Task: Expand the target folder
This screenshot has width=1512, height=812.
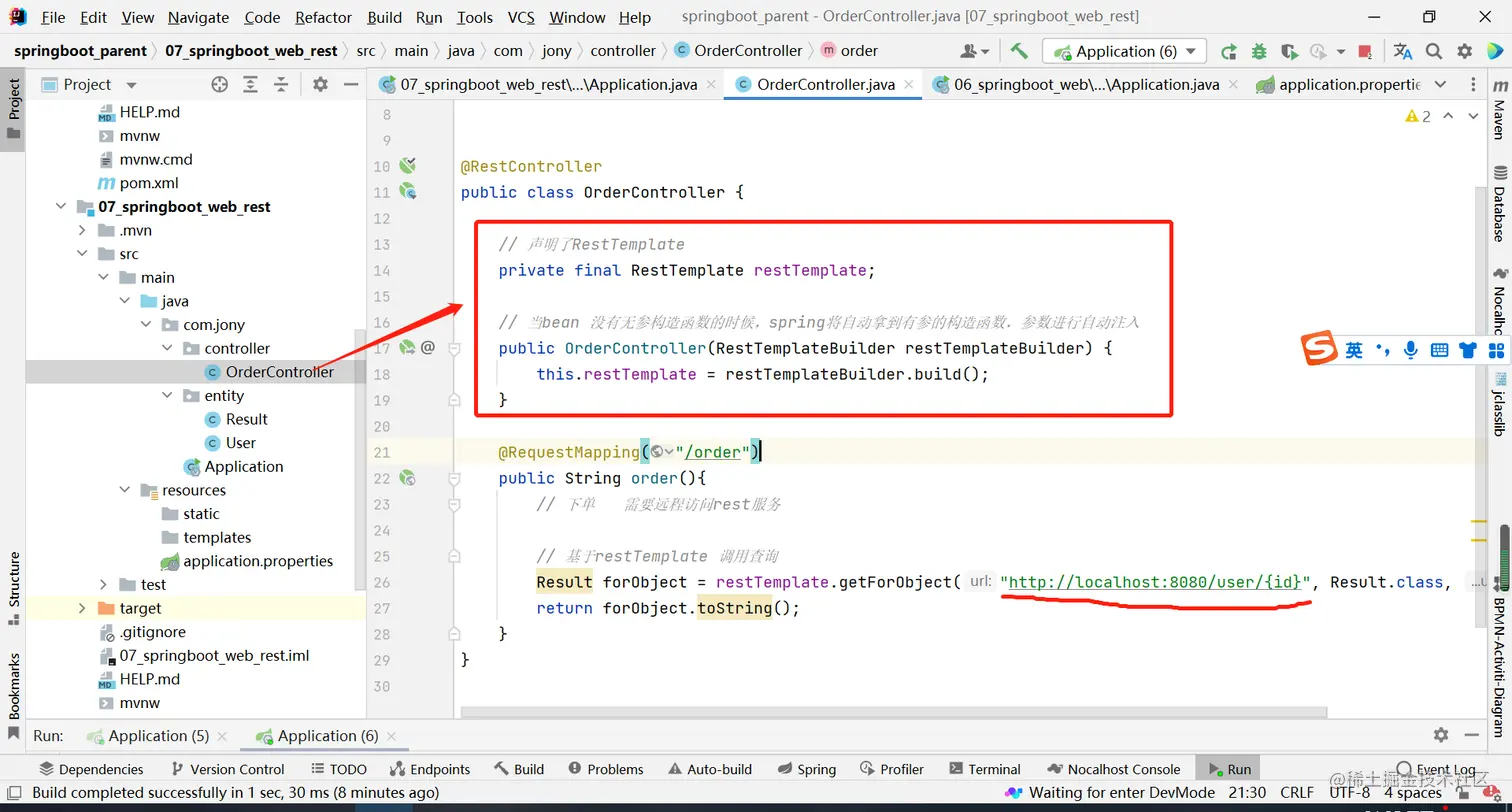Action: coord(82,608)
